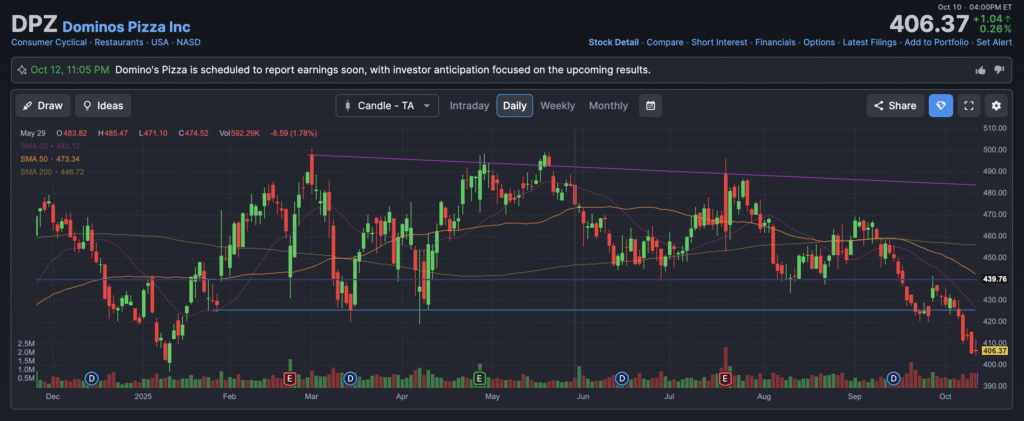Click the Ideas lightbulb button
This screenshot has width=1024, height=421.
[103, 105]
